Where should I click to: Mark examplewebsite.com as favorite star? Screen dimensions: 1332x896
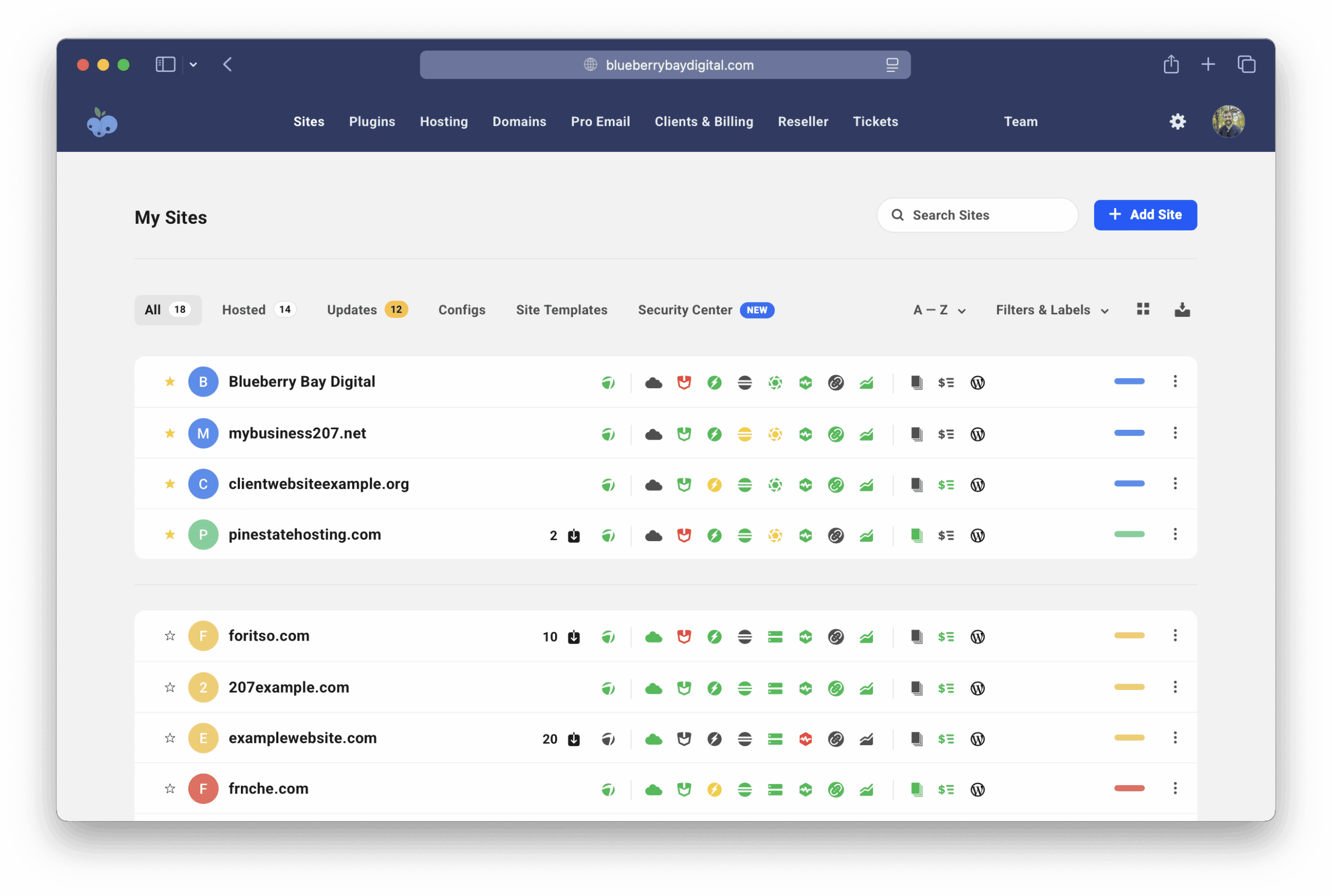pyautogui.click(x=170, y=738)
